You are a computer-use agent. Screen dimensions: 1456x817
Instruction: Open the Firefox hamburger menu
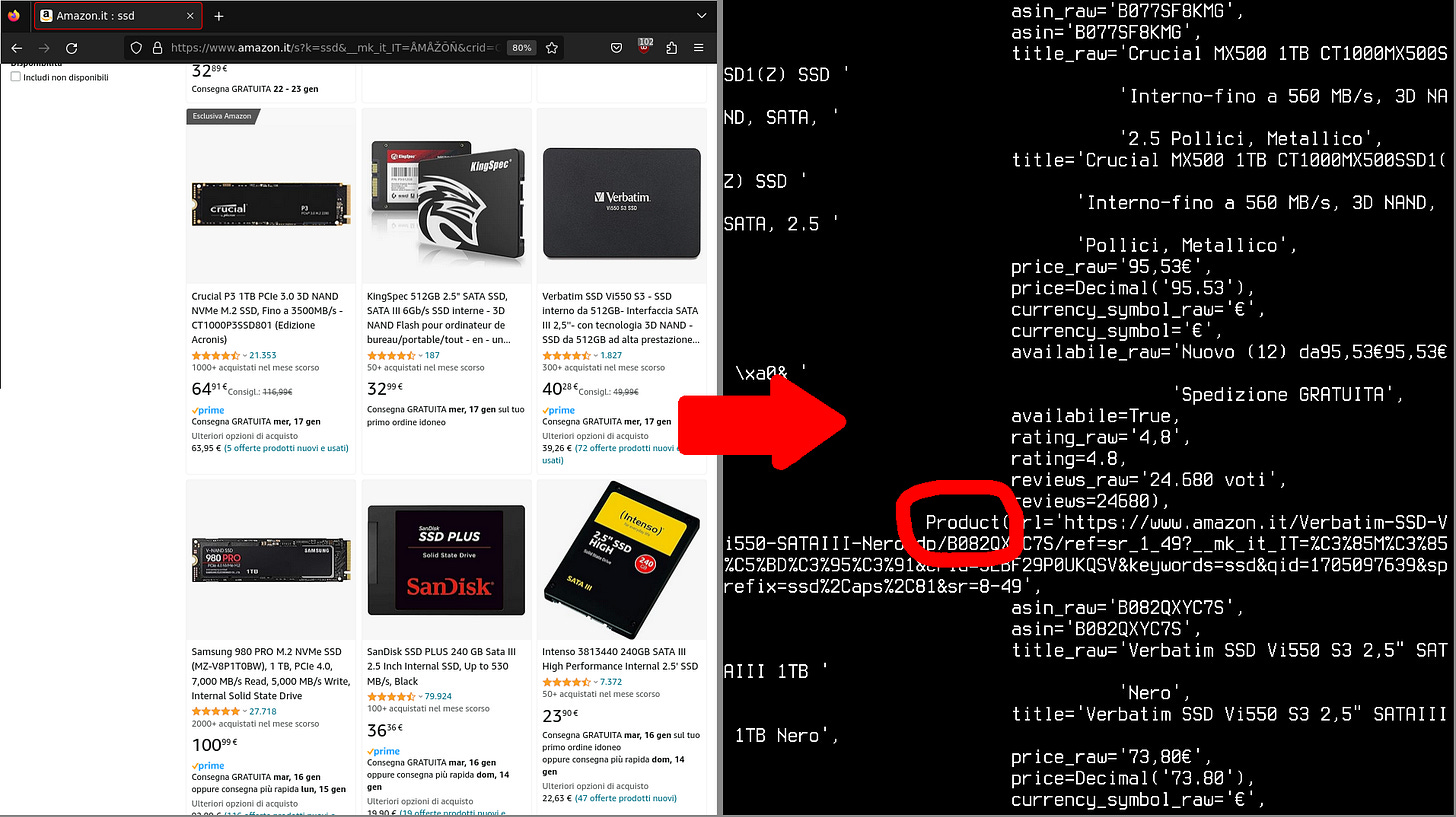coord(699,47)
